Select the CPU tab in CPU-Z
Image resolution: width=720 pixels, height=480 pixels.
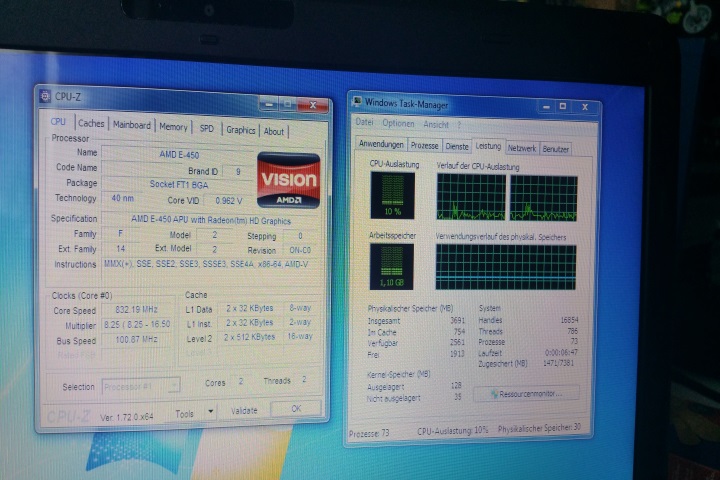58,122
